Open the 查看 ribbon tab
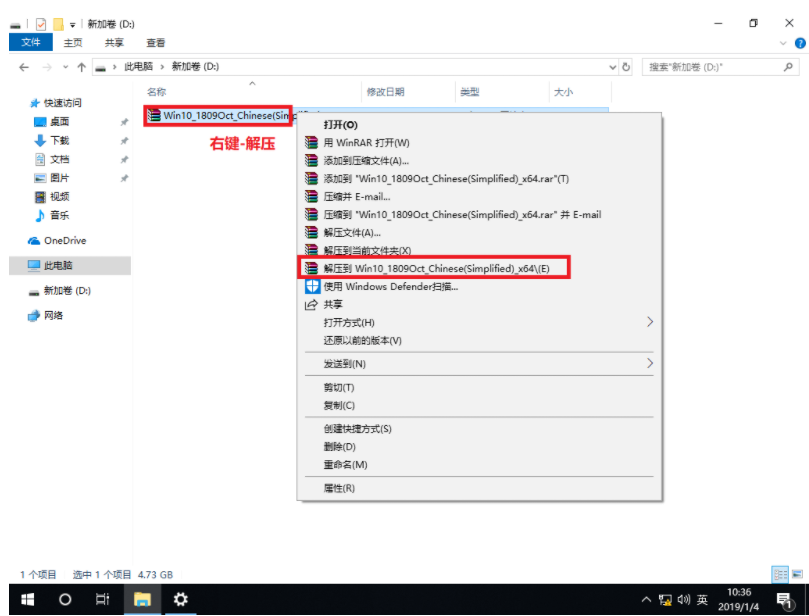This screenshot has width=809, height=616. click(156, 43)
